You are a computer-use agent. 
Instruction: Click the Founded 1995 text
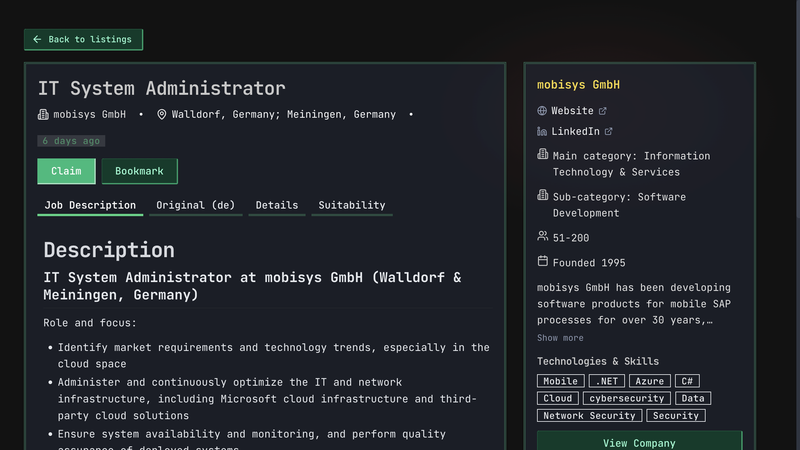(x=589, y=263)
